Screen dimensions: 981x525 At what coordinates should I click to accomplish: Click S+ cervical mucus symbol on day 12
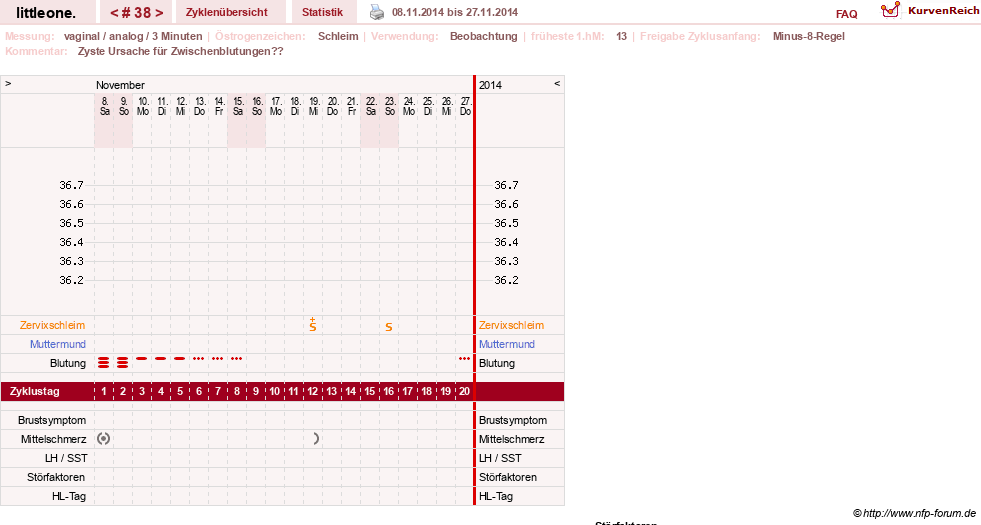[x=313, y=324]
